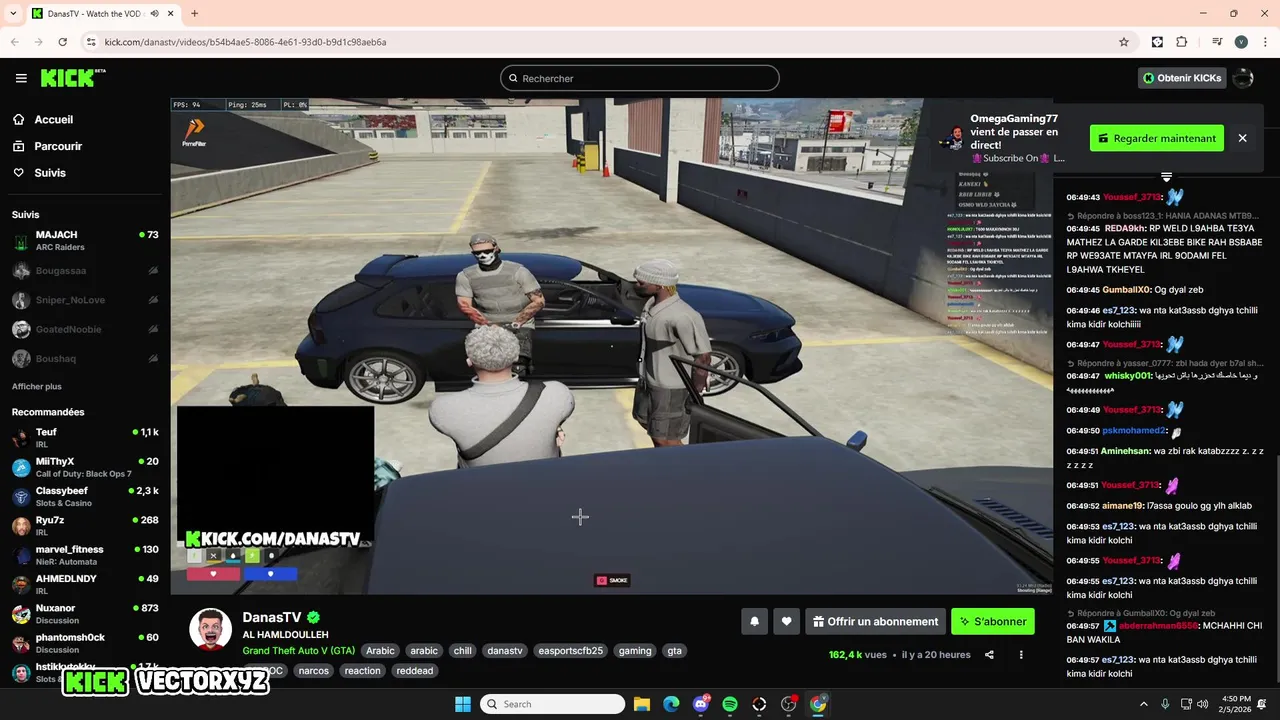Open recommended channel Nuxanor

coord(85,614)
